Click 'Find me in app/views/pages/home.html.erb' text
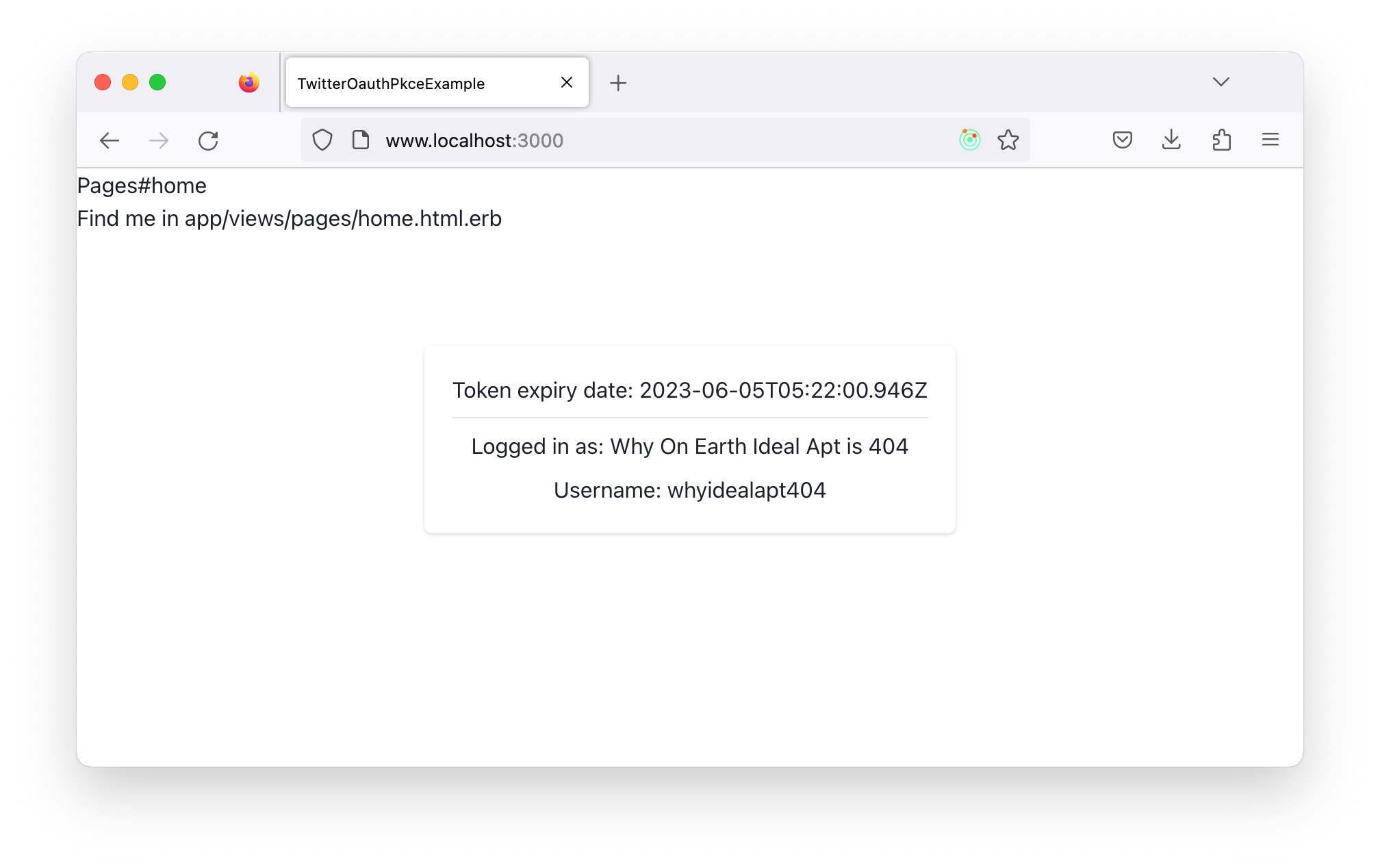1380x868 pixels. coord(290,218)
